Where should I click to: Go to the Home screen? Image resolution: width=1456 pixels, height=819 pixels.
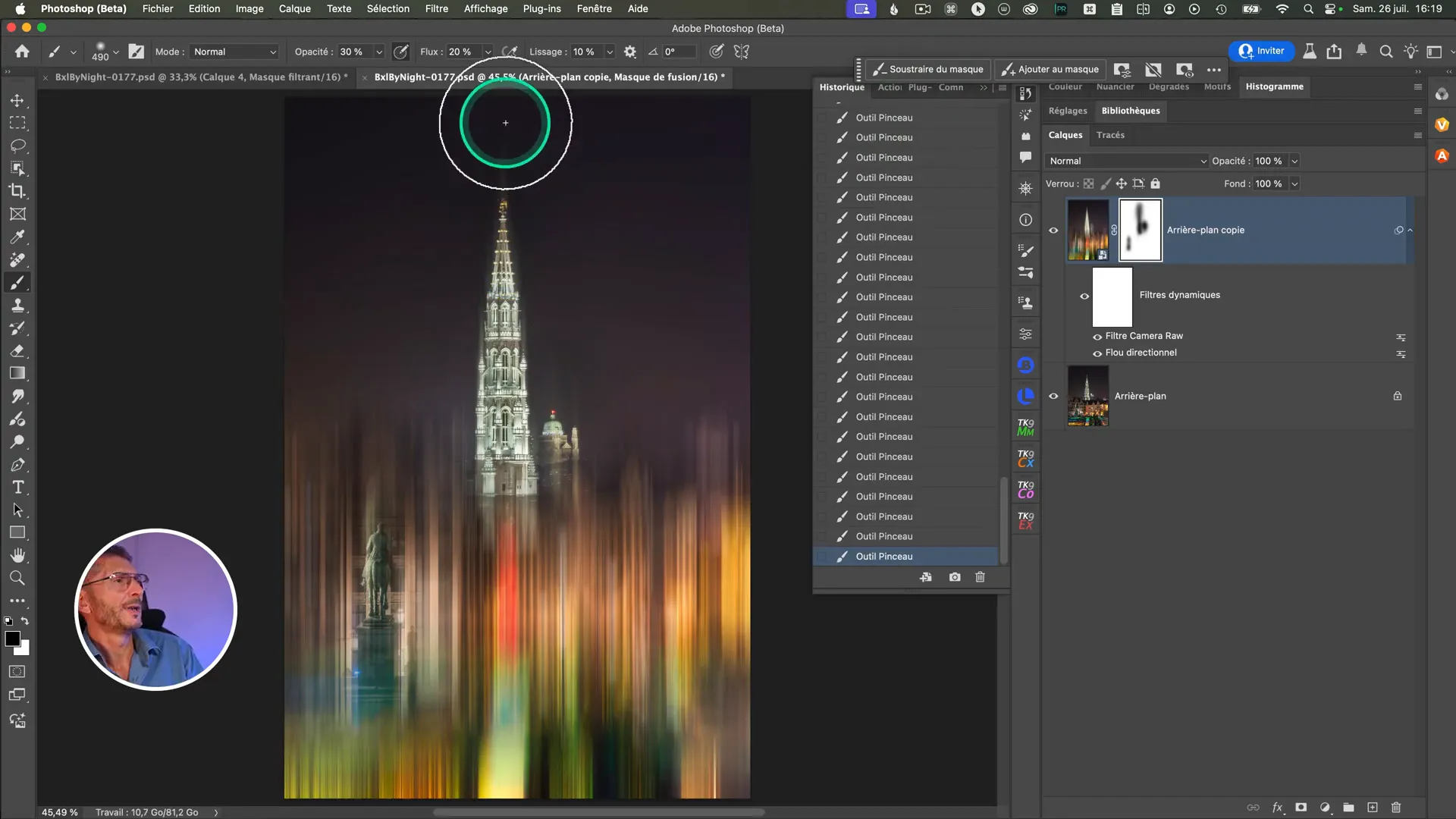click(x=22, y=52)
